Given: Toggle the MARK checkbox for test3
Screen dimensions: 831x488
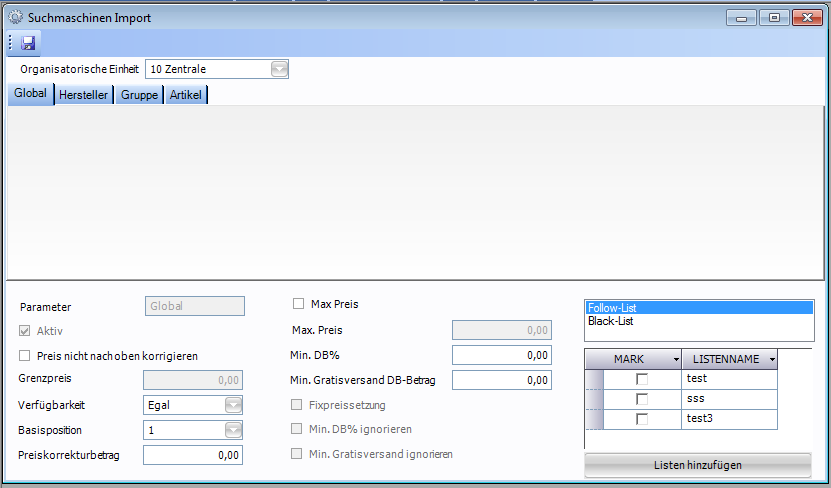Looking at the screenshot, I should click(642, 419).
